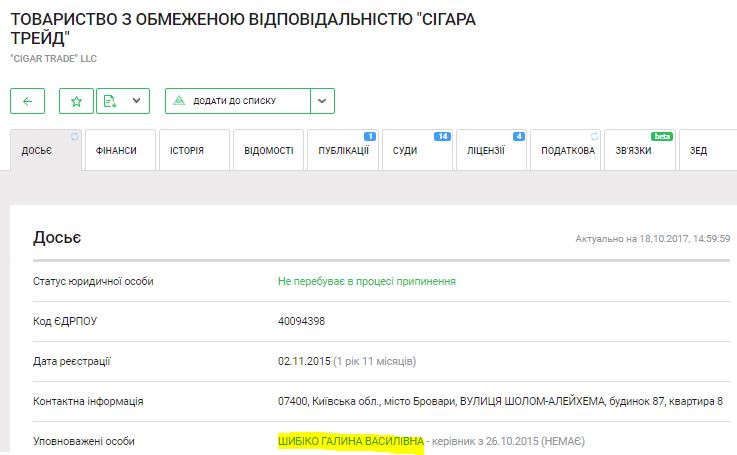Screen dimensions: 737x455
Task: Click the refresh icon on Податкова tab
Action: tap(595, 136)
